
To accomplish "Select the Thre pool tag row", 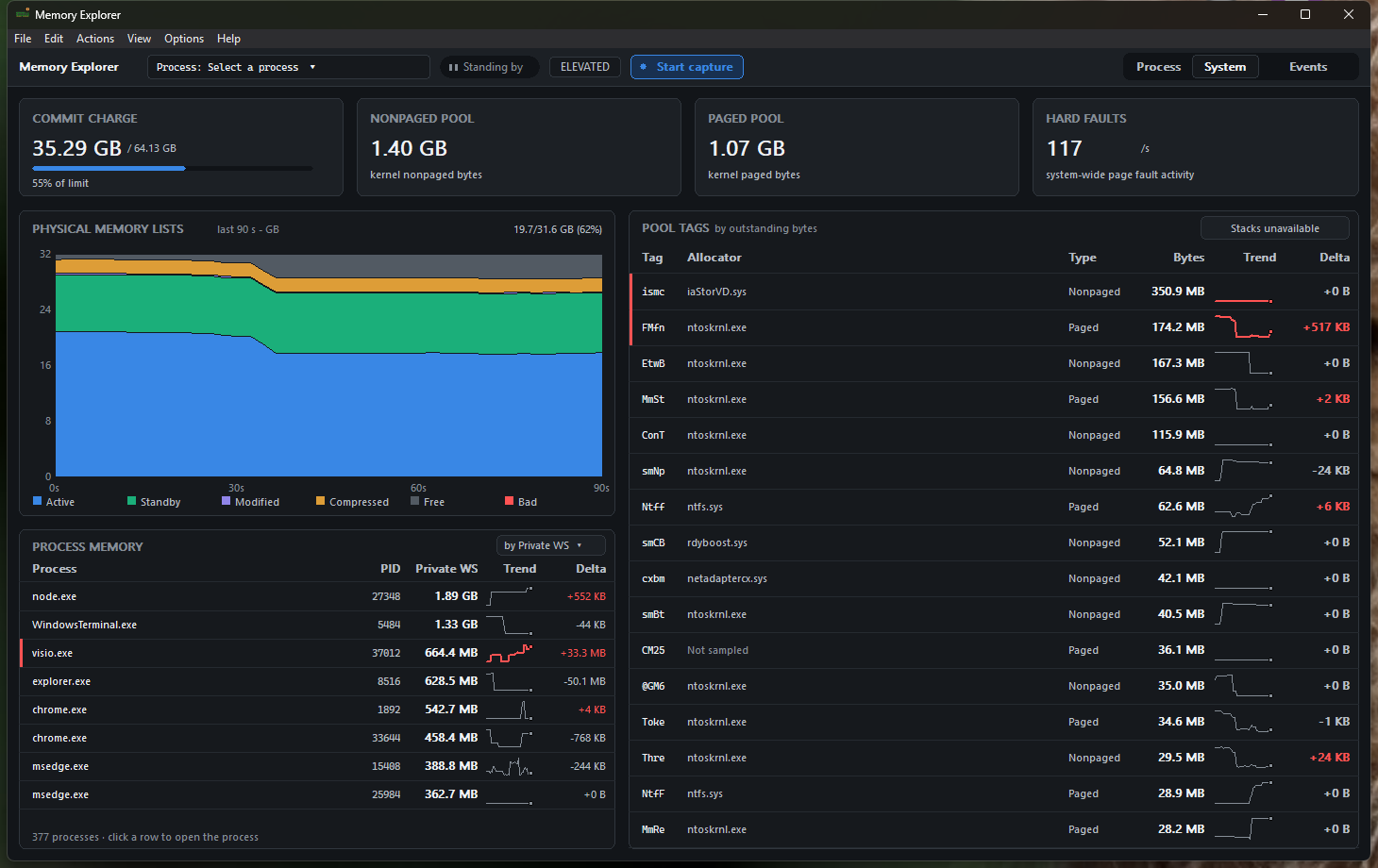I will [x=994, y=758].
